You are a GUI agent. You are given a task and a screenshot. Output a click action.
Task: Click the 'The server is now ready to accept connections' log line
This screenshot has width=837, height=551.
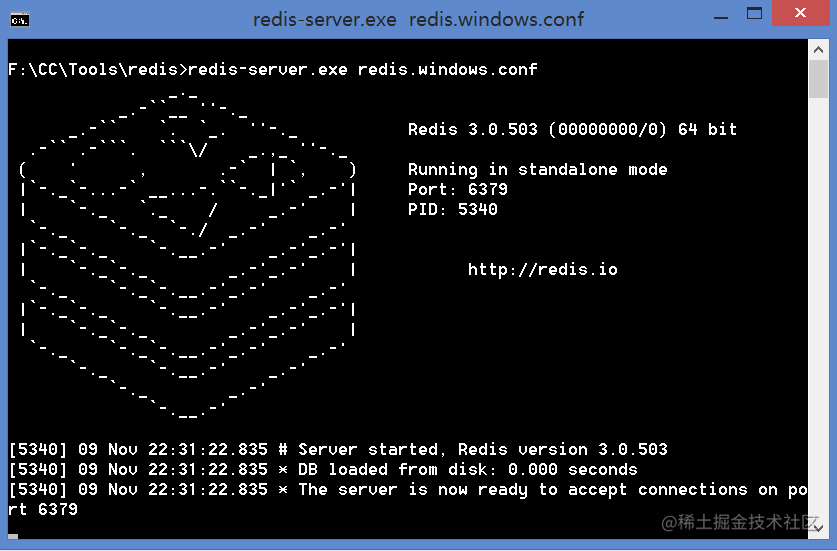coord(408,490)
